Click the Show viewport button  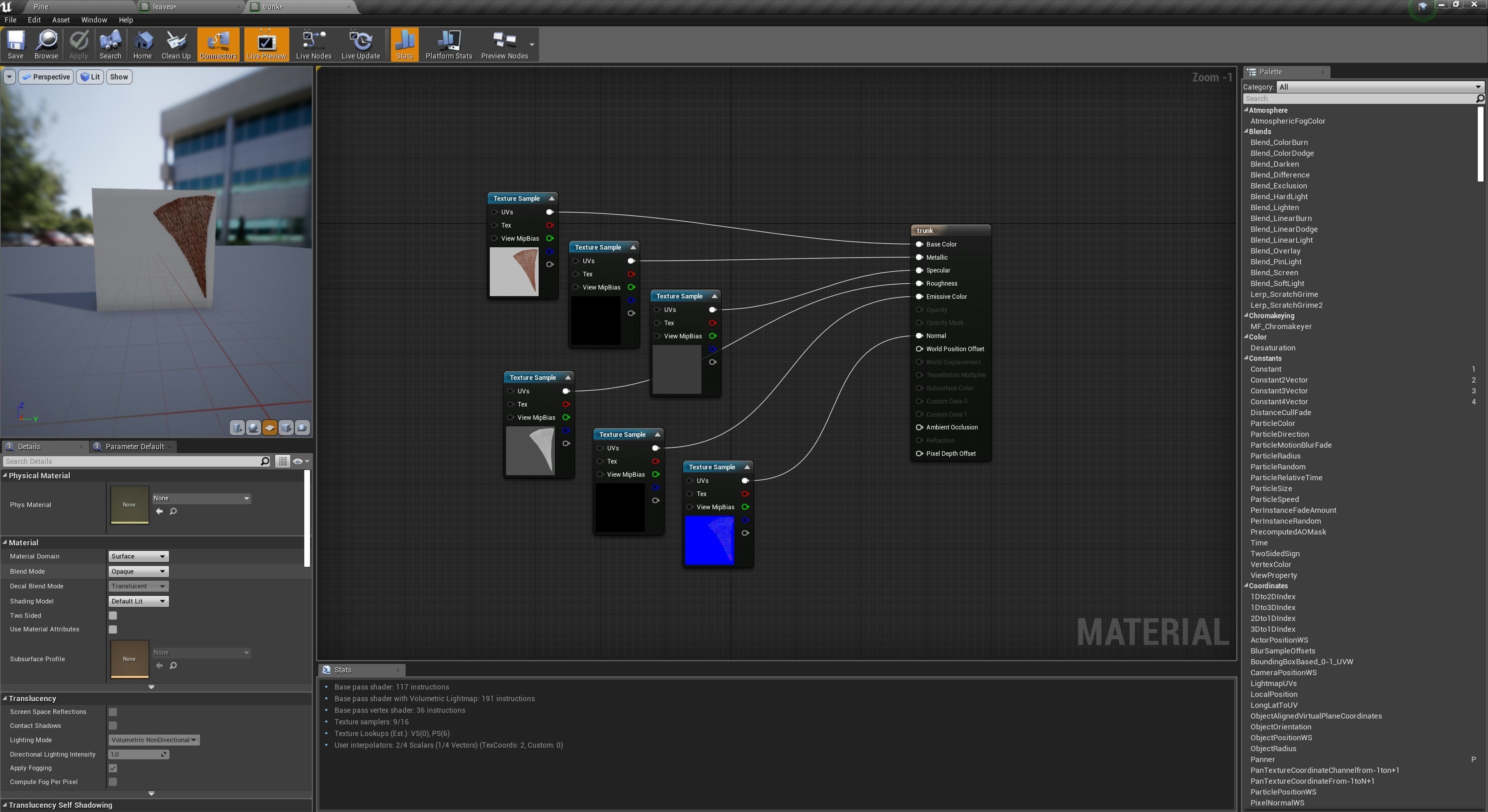pos(119,77)
